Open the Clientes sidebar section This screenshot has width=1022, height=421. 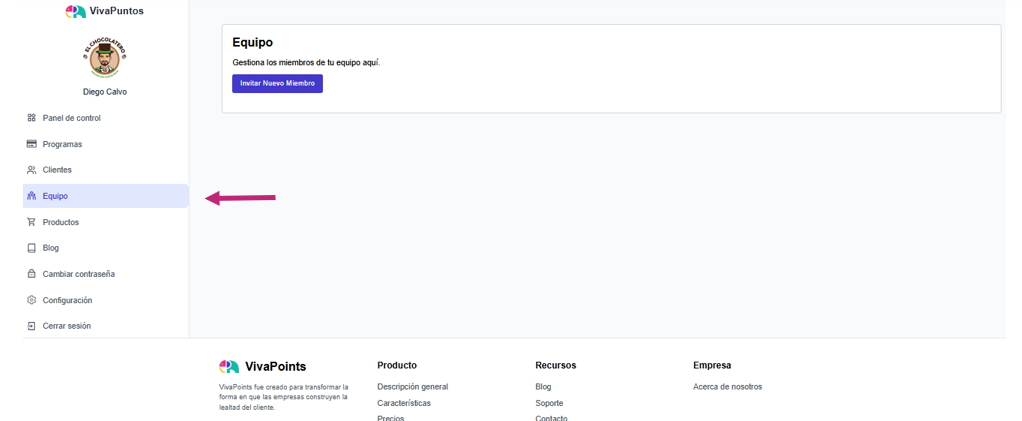106,170
